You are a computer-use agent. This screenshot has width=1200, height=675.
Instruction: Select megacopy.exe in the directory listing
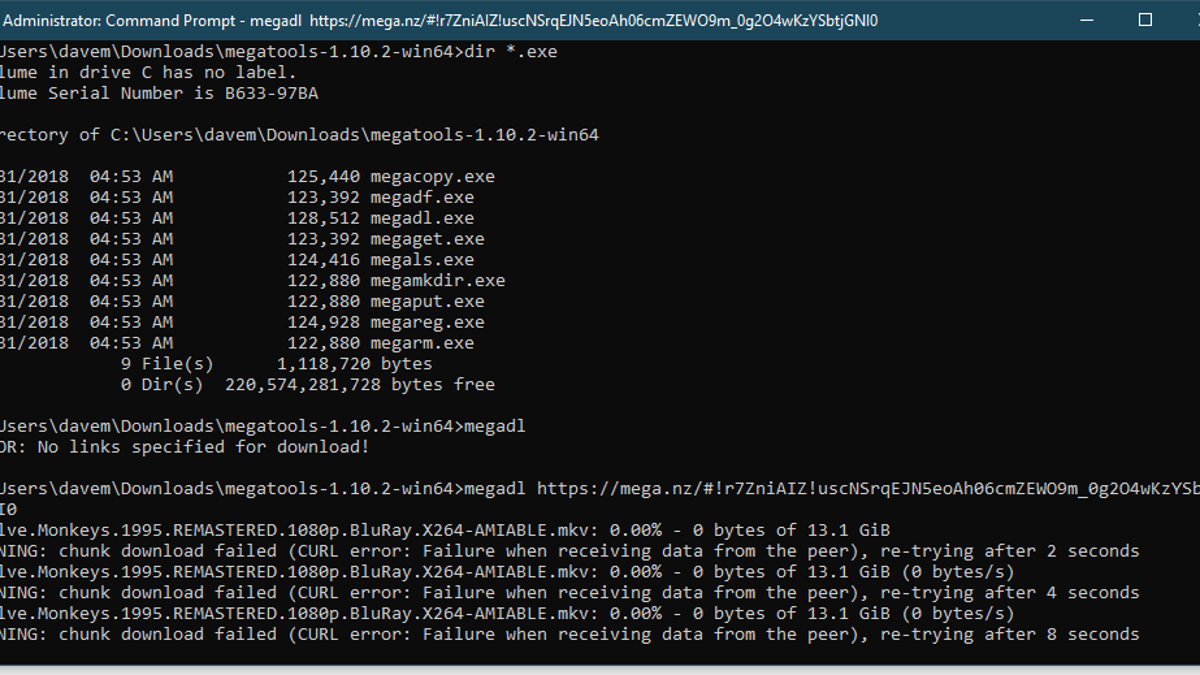(x=432, y=177)
